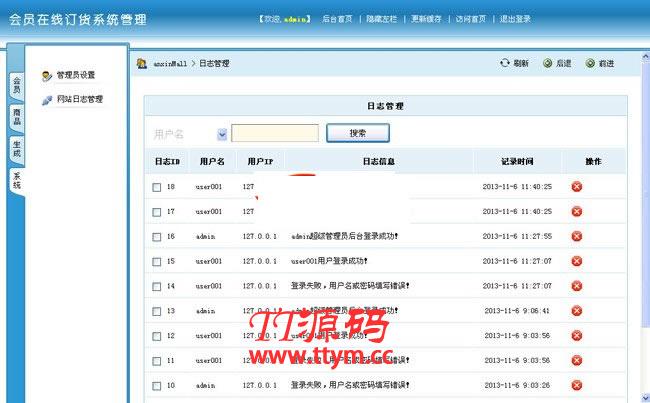Delete log entry 11 with red X

click(577, 360)
